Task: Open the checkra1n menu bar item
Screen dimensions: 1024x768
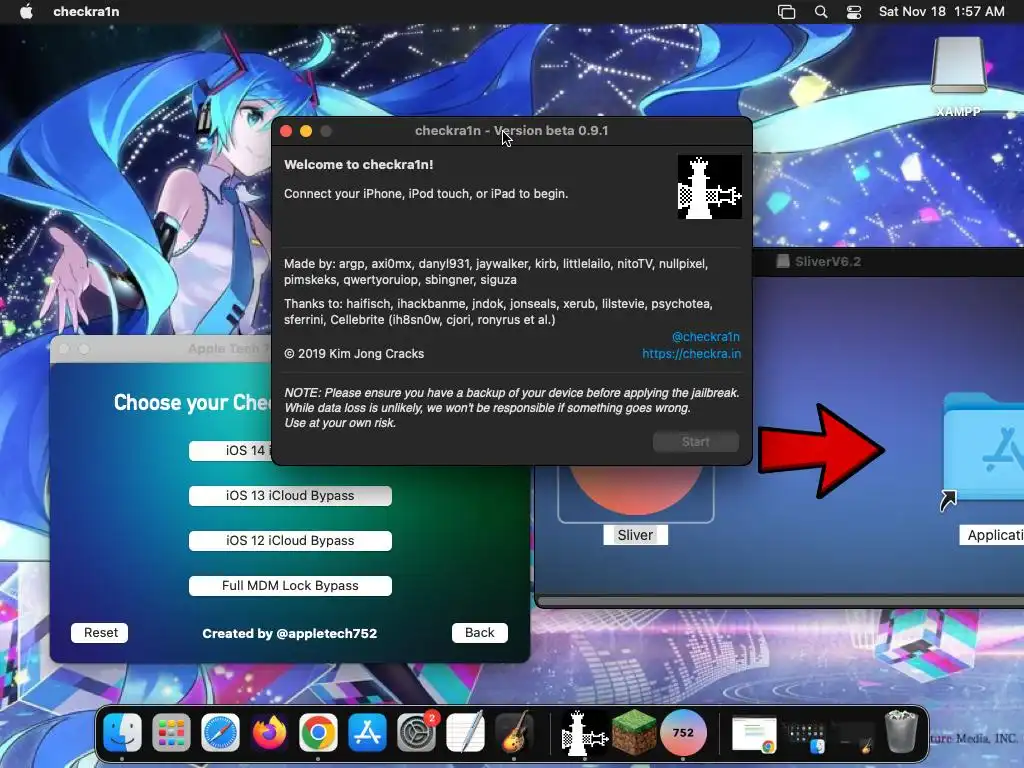Action: point(86,11)
